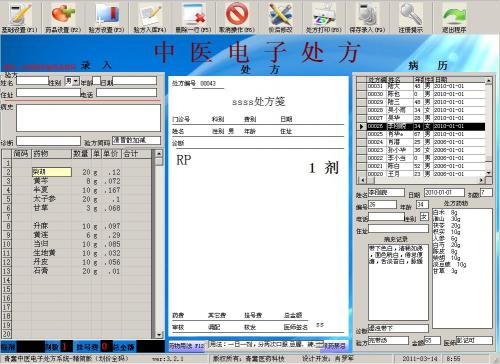500x364 pixels.
Task: Select record 00021 in history list
Action: pos(426,166)
